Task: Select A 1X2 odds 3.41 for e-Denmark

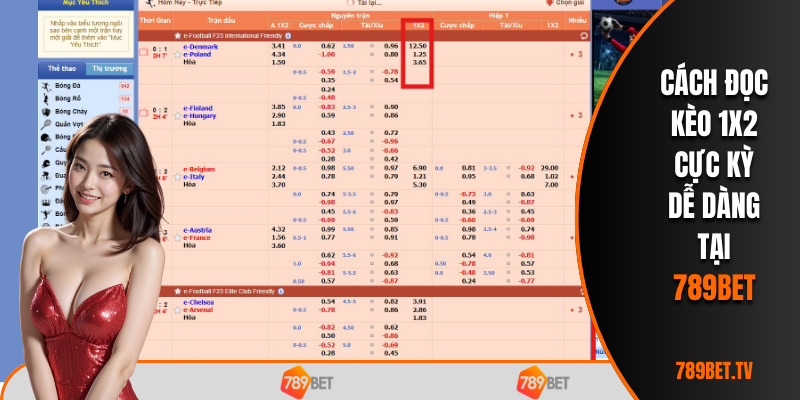Action: pos(279,46)
